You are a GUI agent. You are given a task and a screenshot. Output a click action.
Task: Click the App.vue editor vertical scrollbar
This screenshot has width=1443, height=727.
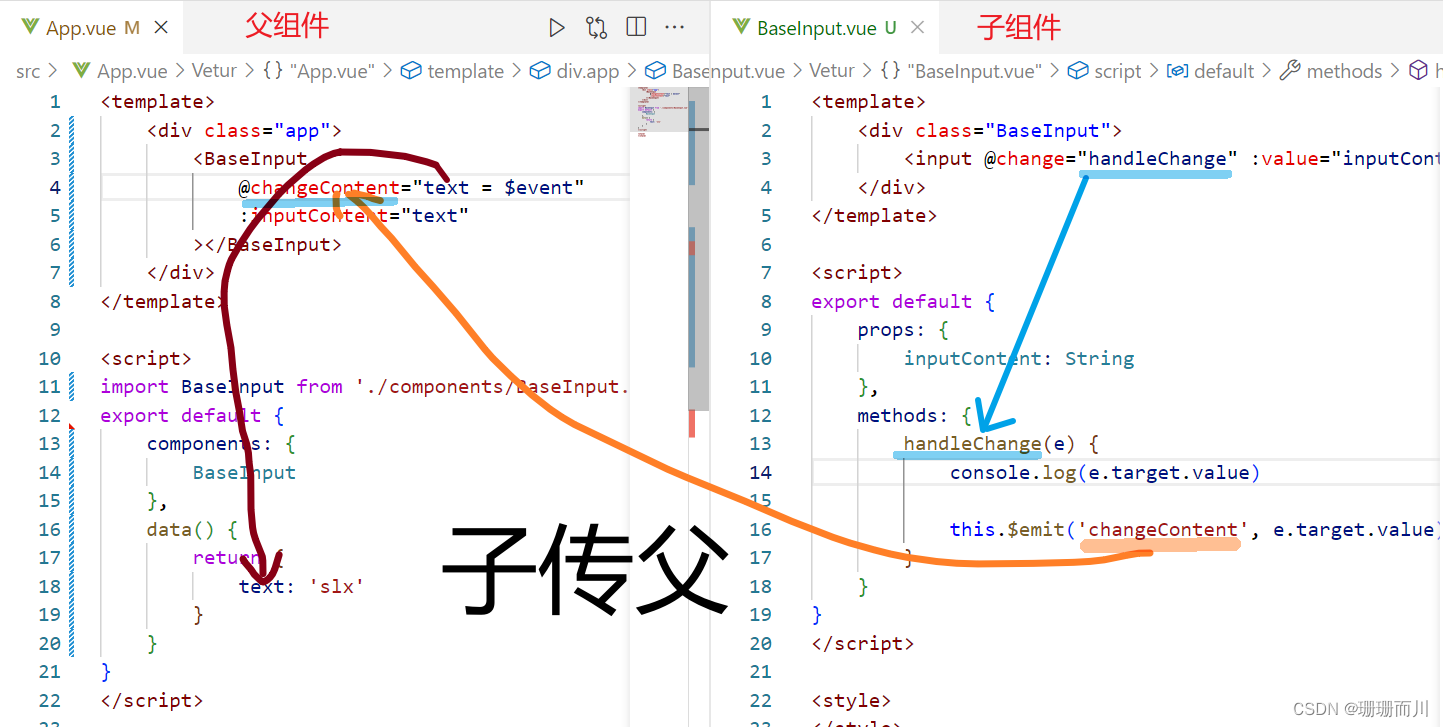pyautogui.click(x=700, y=250)
